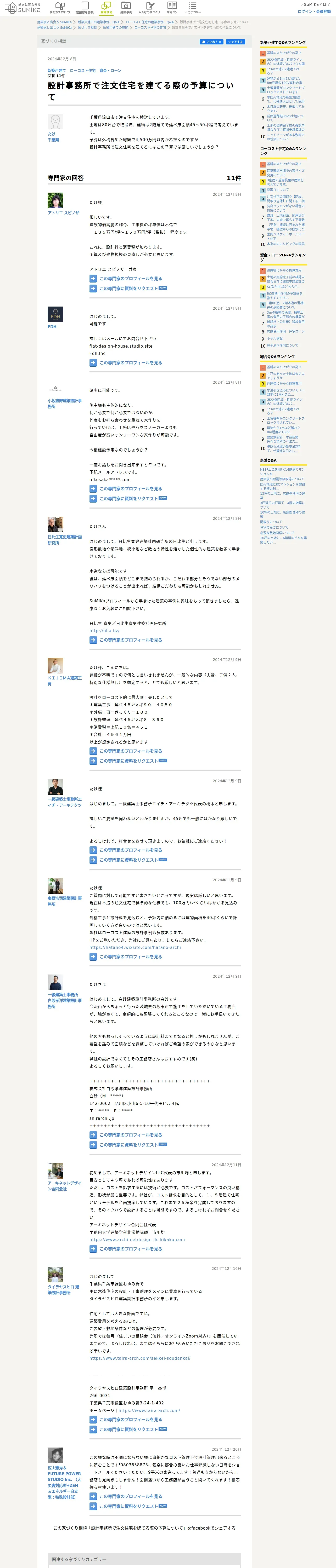The image size is (336, 1568).
Task: Profile arrow icon for 白砂孝洋 answer
Action: (93, 1135)
